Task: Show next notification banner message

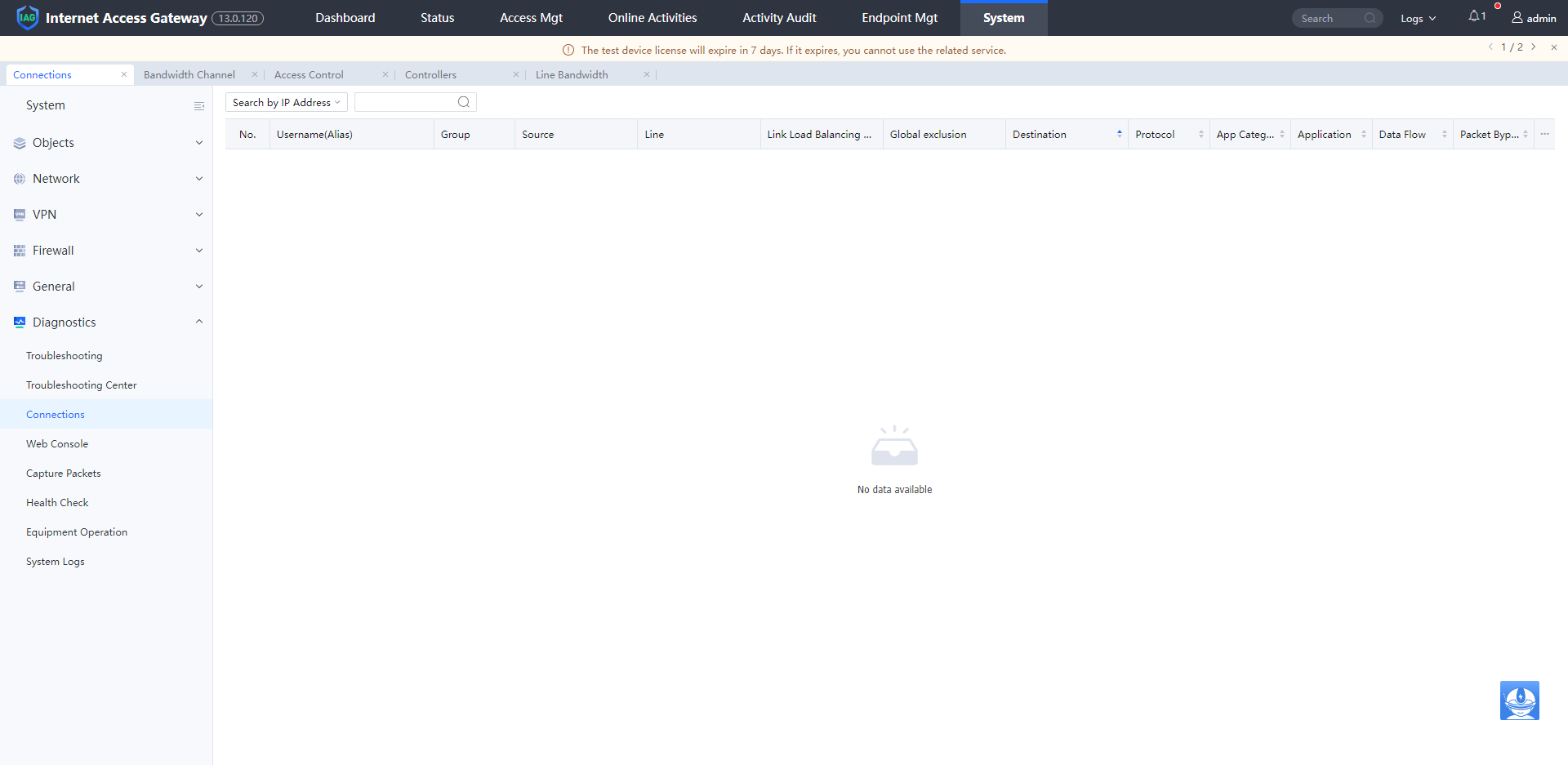Action: [1534, 47]
